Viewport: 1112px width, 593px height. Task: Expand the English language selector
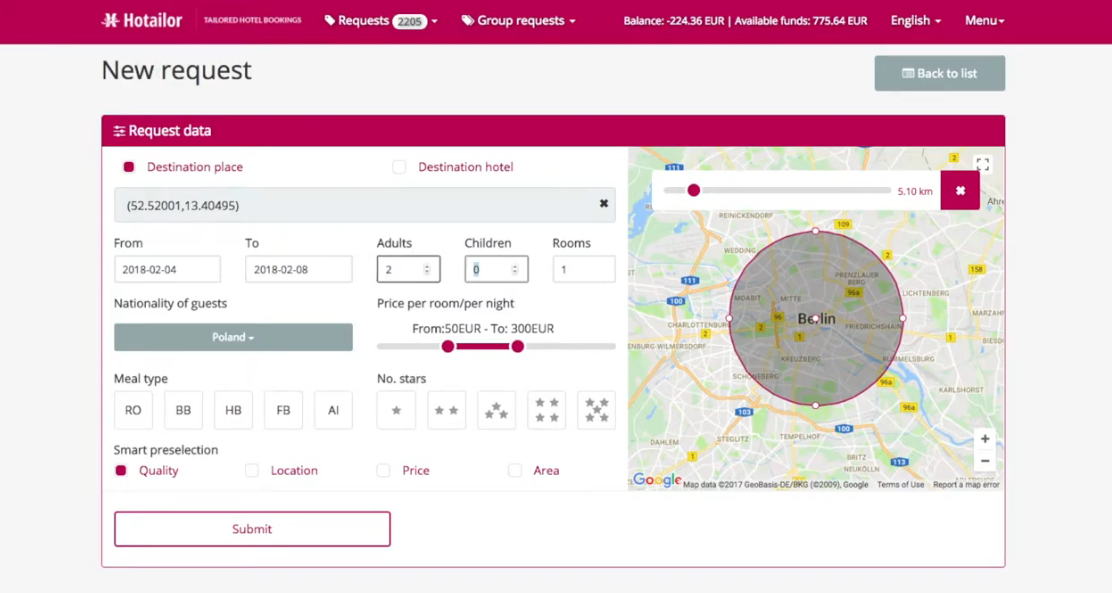click(x=915, y=20)
